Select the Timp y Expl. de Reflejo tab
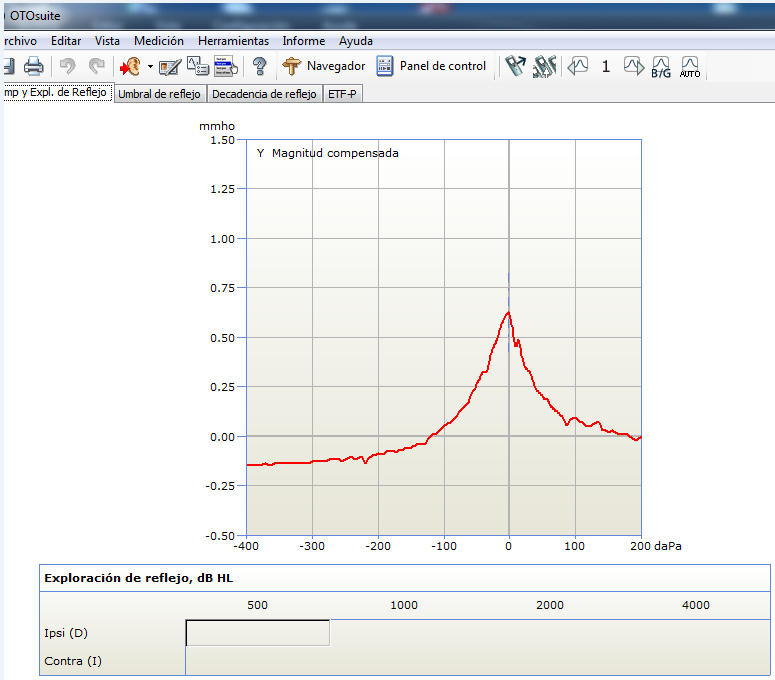The width and height of the screenshot is (775, 680). pos(57,92)
